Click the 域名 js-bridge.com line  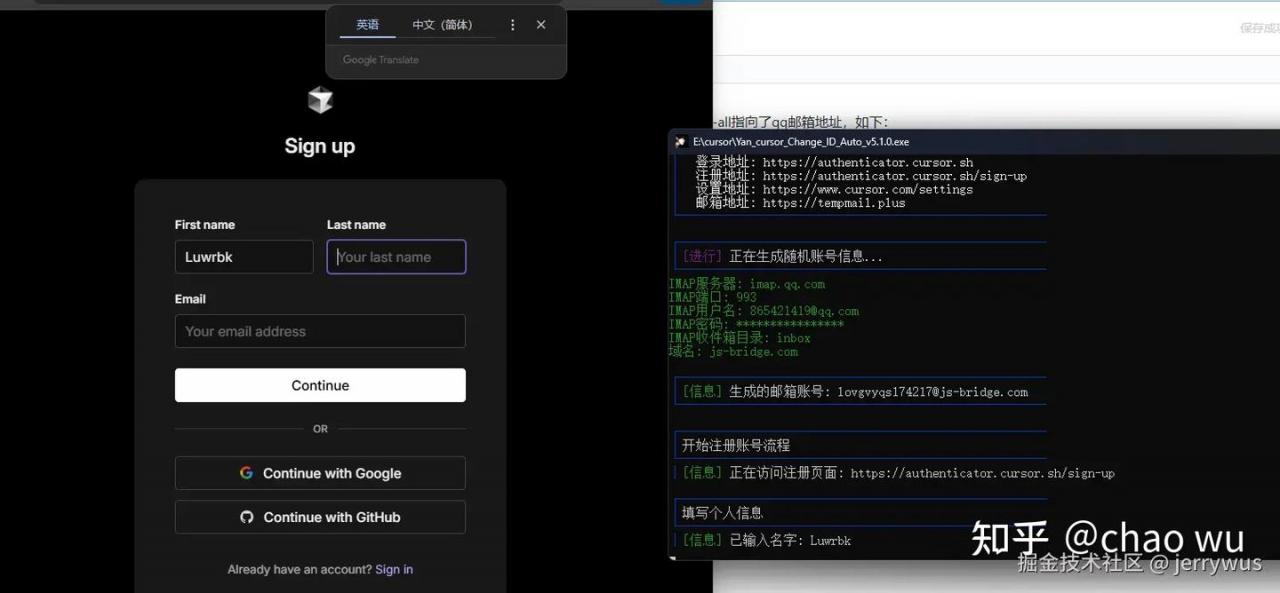(734, 352)
